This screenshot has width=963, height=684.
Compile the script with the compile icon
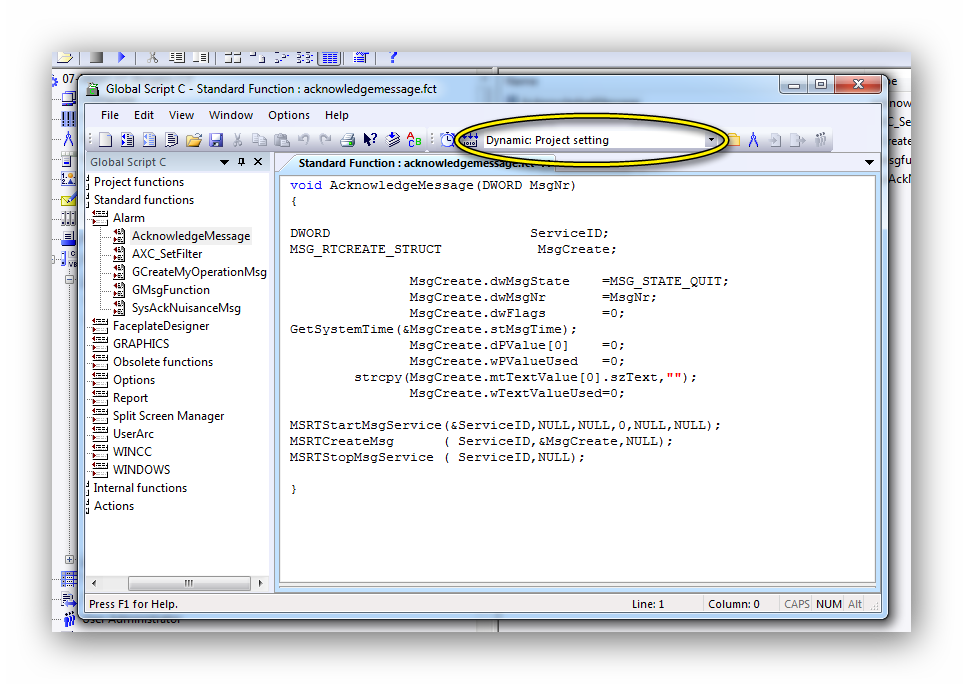392,137
